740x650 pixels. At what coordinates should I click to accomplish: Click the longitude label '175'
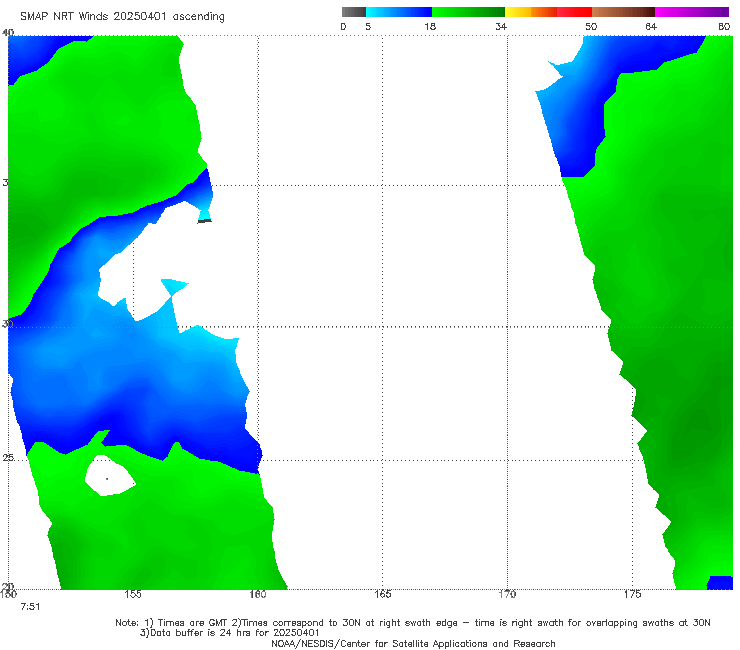[632, 594]
